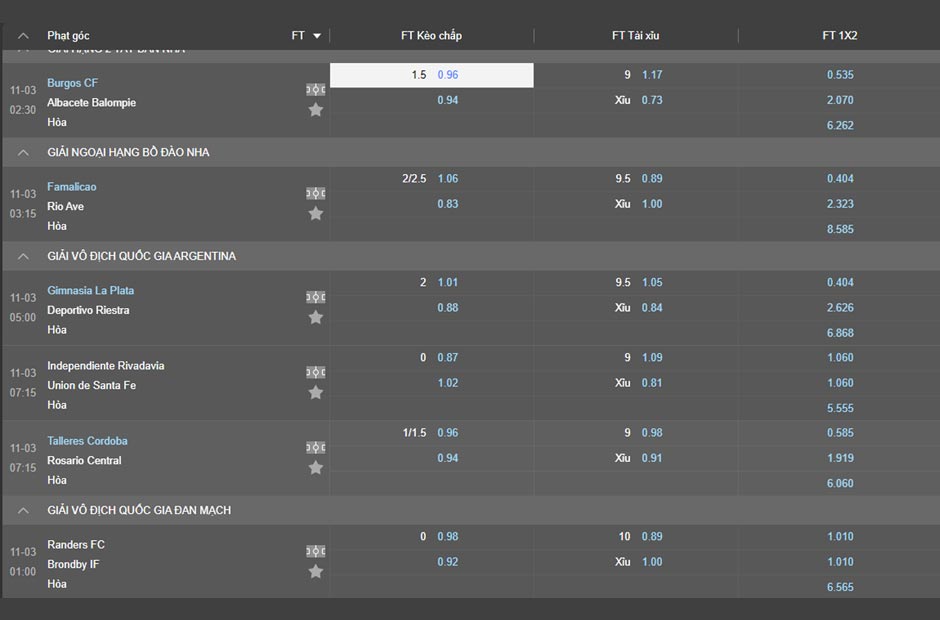
Task: Favorite the Burgos CF vs Albacete match
Action: 316,110
